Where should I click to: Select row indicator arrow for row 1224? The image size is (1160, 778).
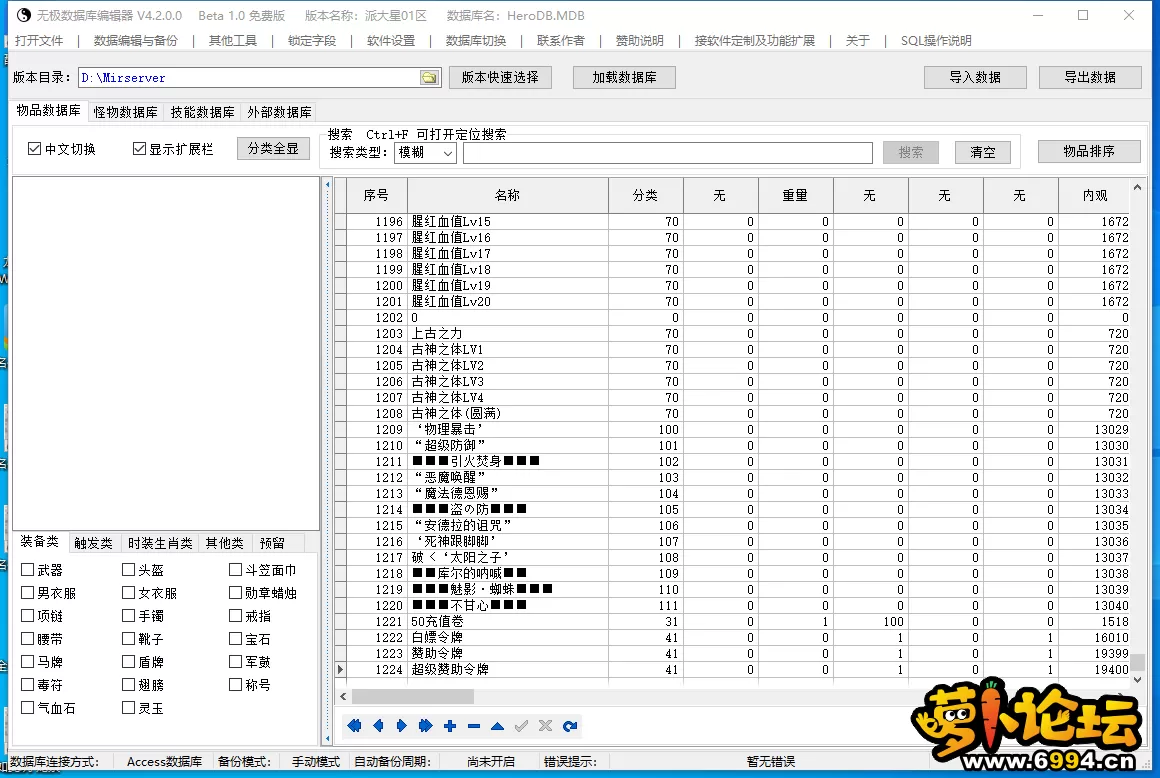click(340, 669)
